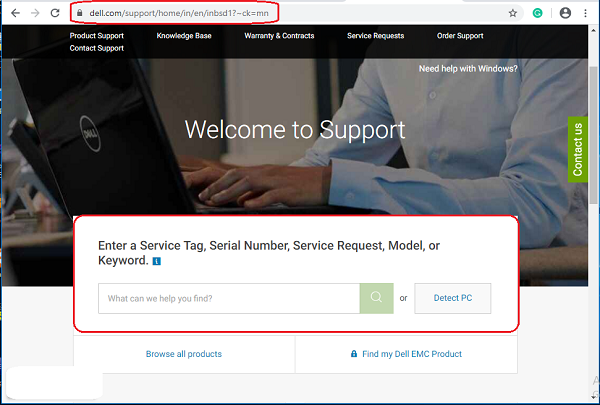The width and height of the screenshot is (600, 405).
Task: Open the Chrome three-dot menu
Action: click(x=585, y=13)
